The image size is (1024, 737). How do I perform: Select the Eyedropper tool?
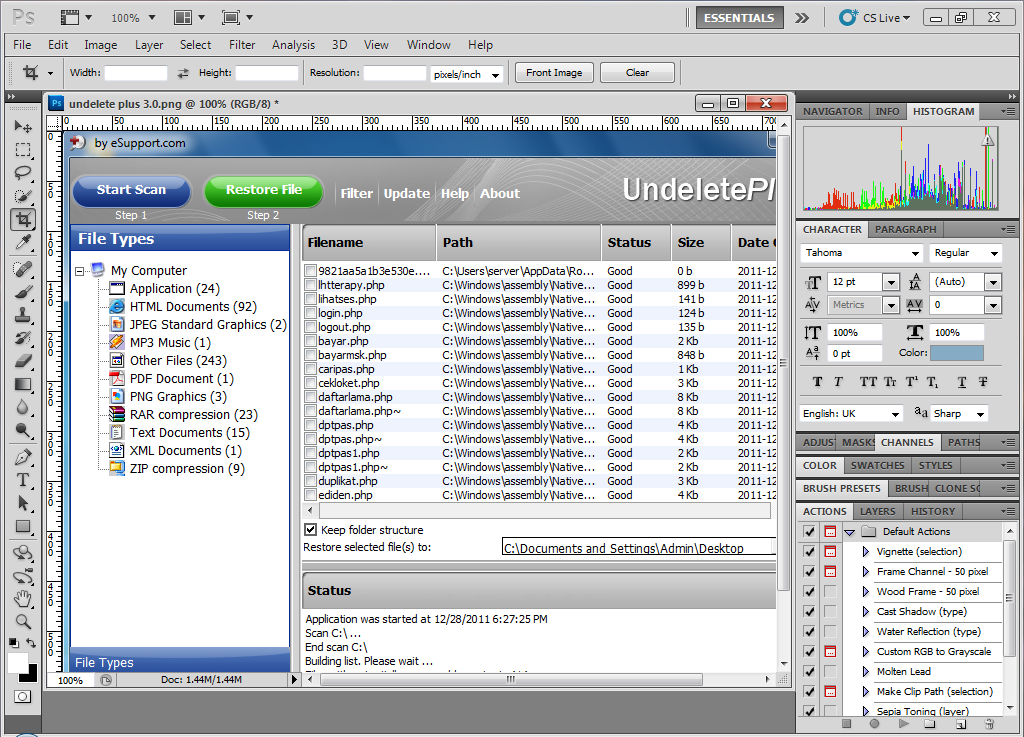tap(23, 243)
